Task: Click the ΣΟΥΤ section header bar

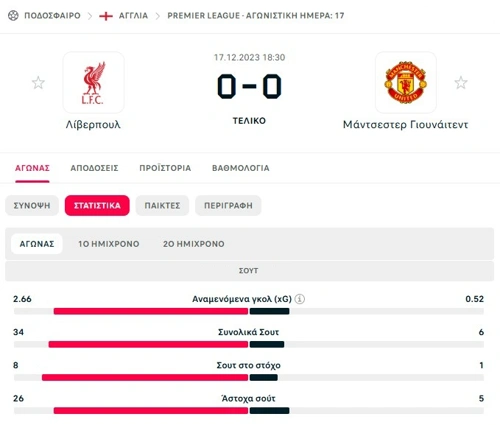Action: 249,271
